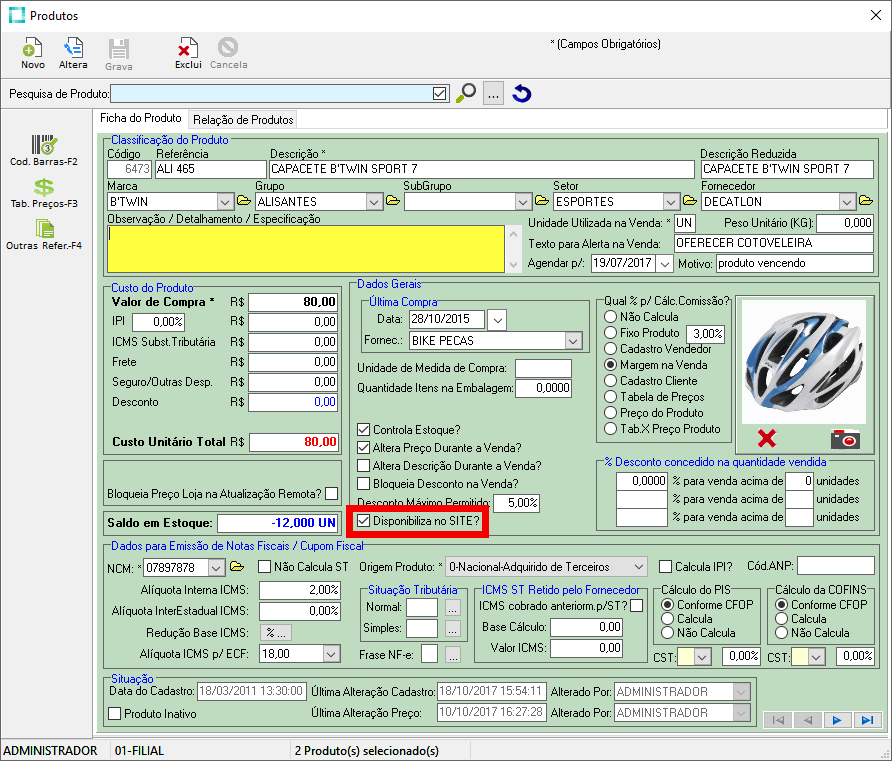
Task: Click the Novo toolbar icon
Action: (32, 48)
